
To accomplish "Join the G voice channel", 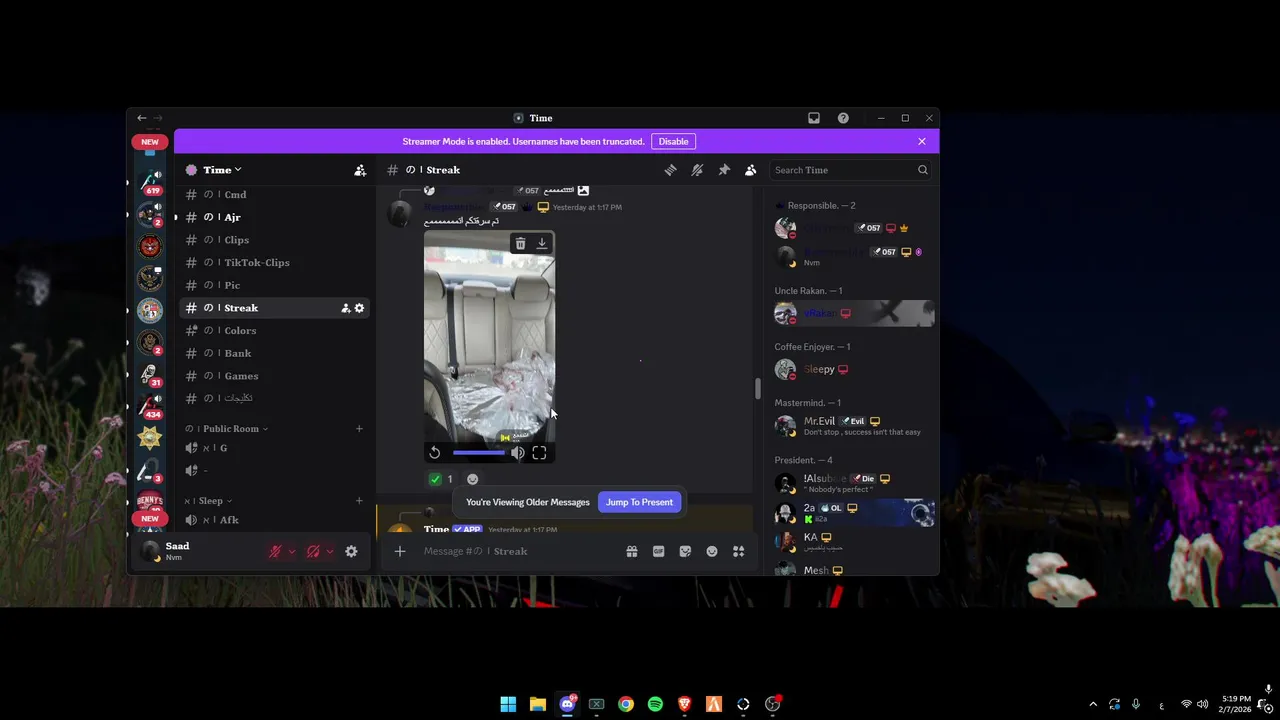I will tap(275, 448).
